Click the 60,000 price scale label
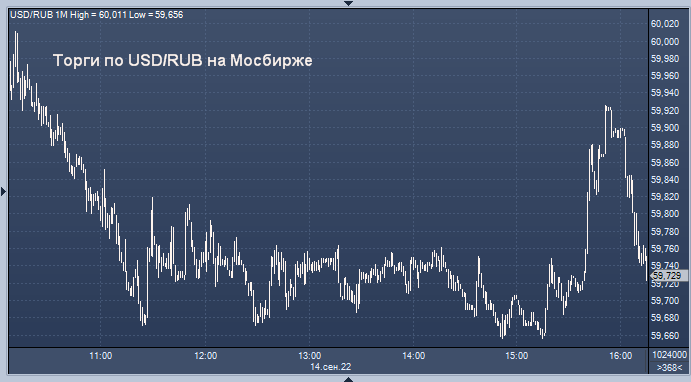This screenshot has width=691, height=382. (665, 41)
